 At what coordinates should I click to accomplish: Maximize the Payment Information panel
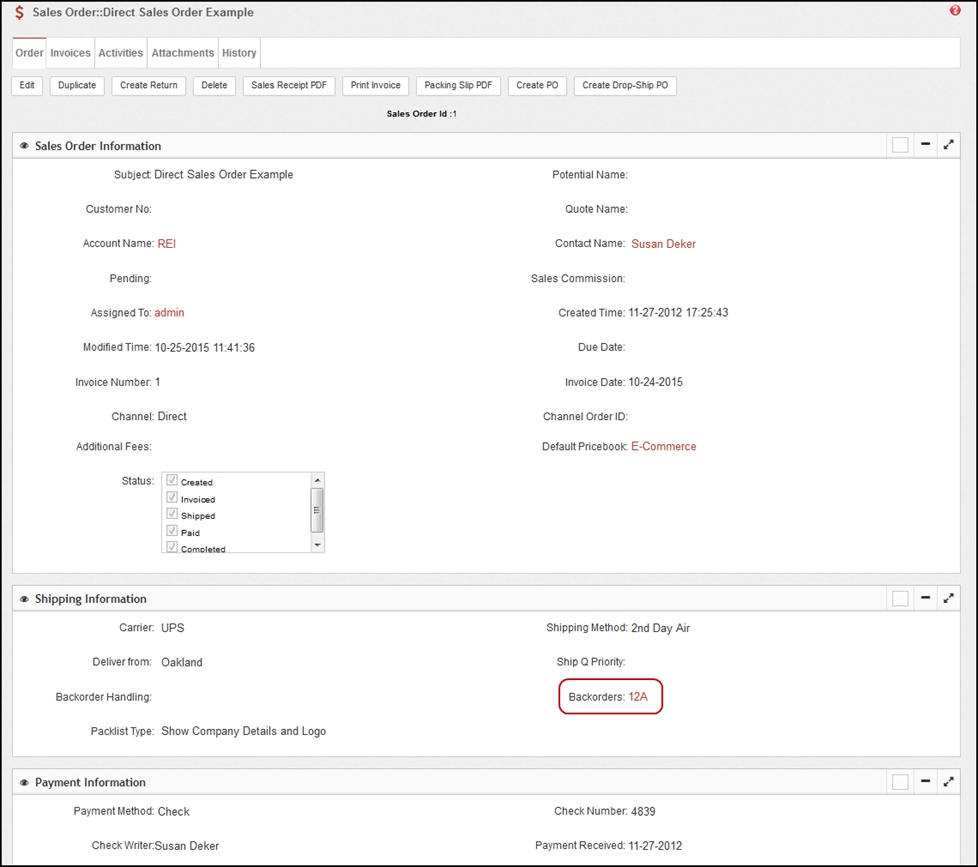[949, 782]
